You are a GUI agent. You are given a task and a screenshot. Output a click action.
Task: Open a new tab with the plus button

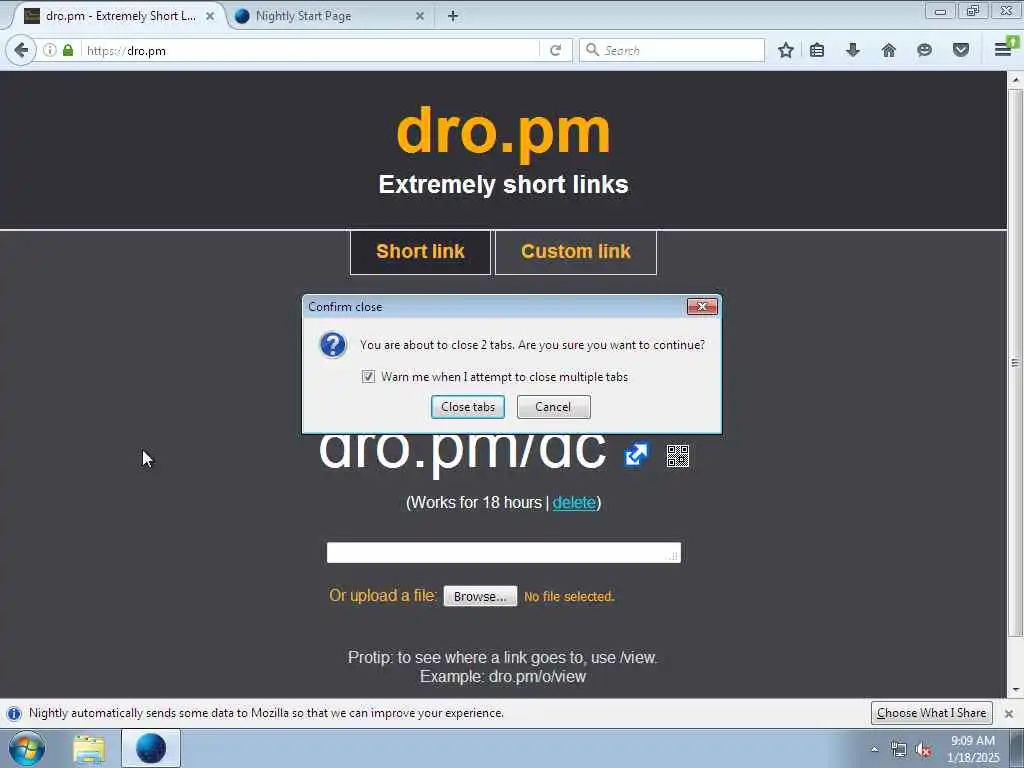click(453, 16)
